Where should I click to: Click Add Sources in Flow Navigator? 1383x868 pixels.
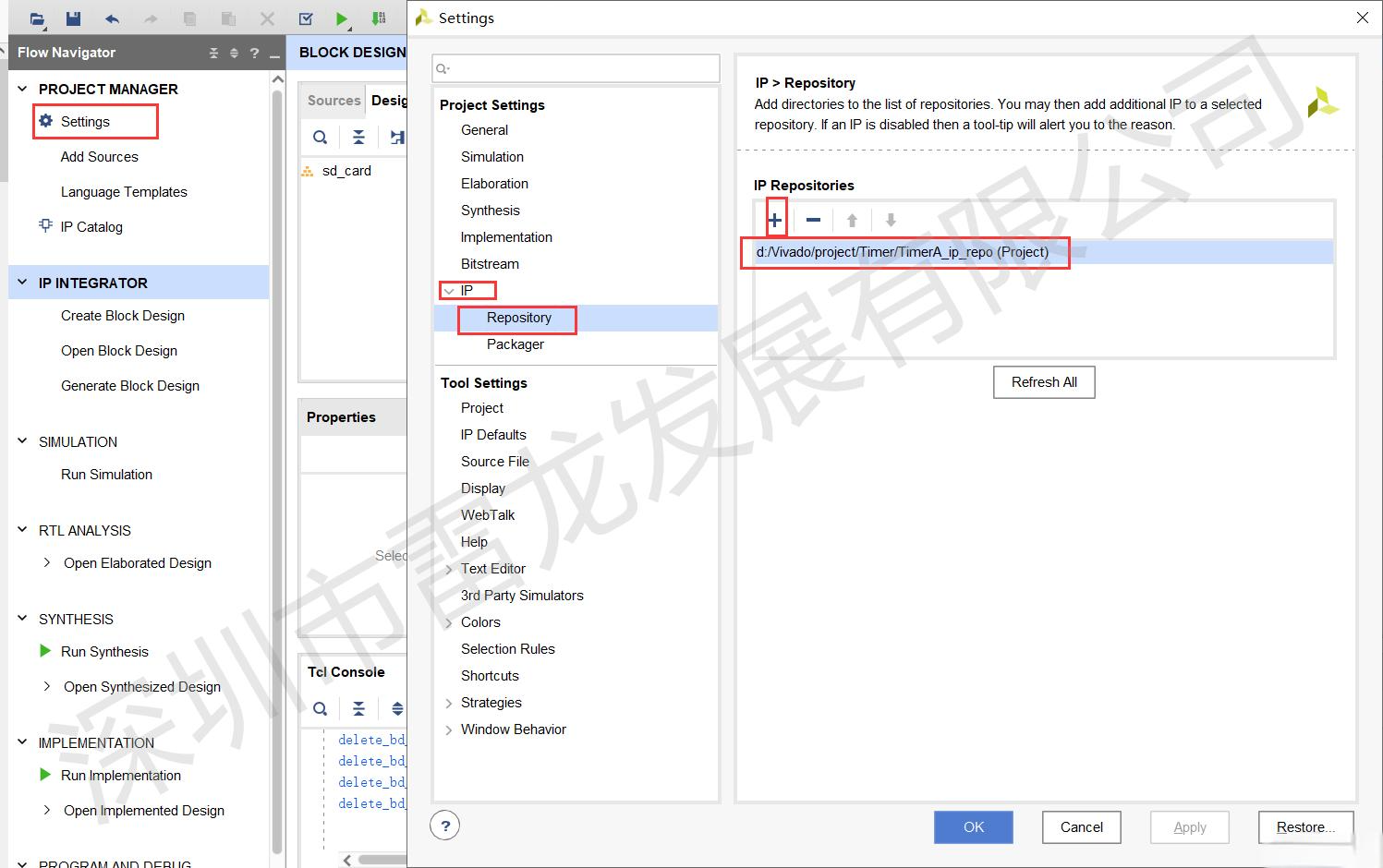pos(100,157)
